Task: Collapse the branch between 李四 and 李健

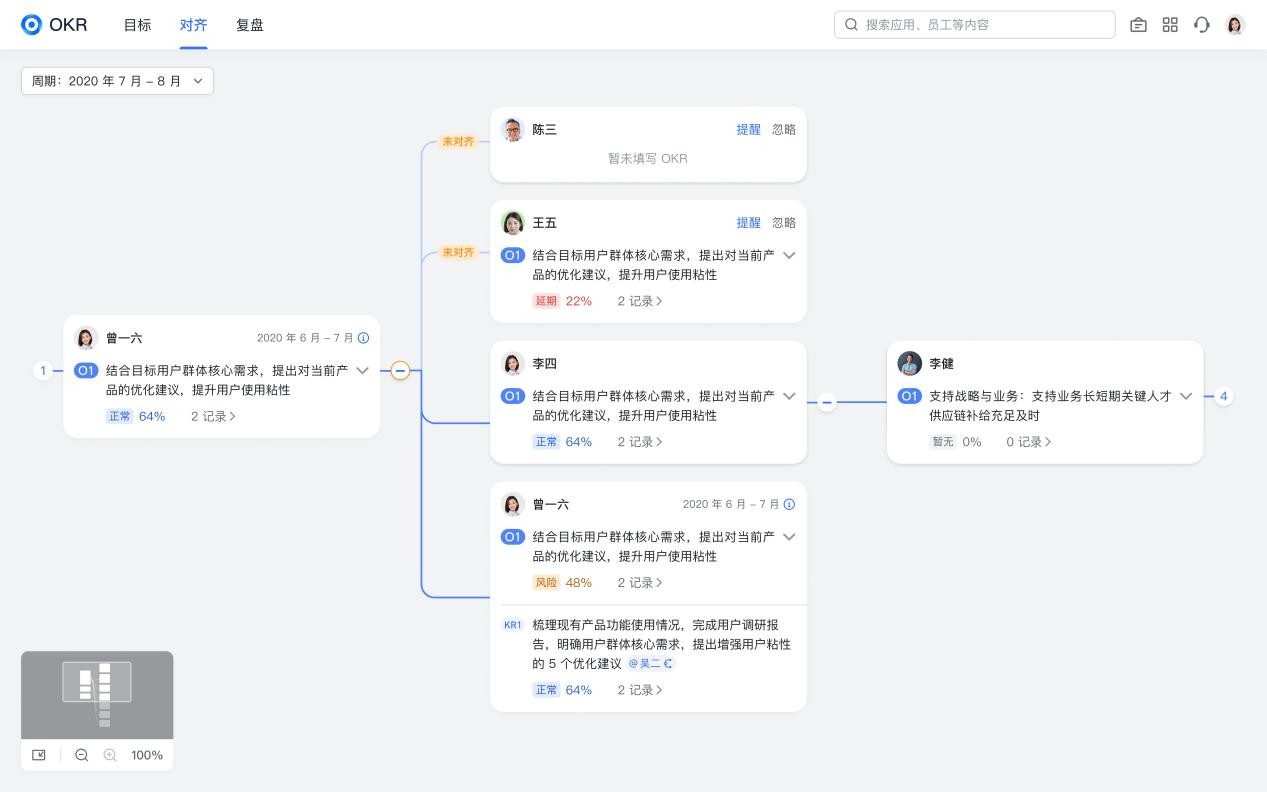Action: pos(826,402)
